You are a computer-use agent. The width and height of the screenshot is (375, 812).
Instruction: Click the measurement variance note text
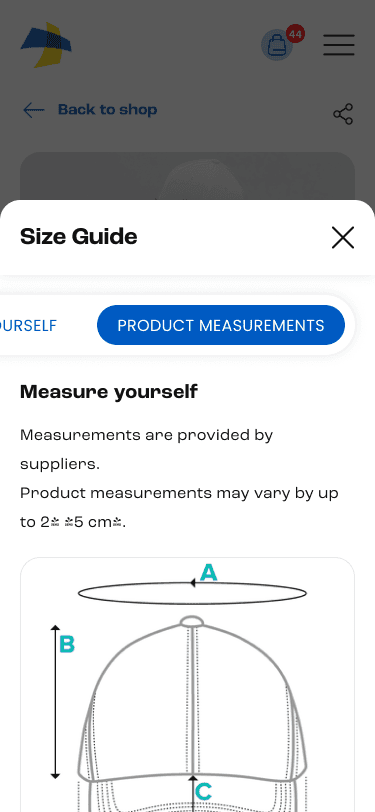point(179,508)
